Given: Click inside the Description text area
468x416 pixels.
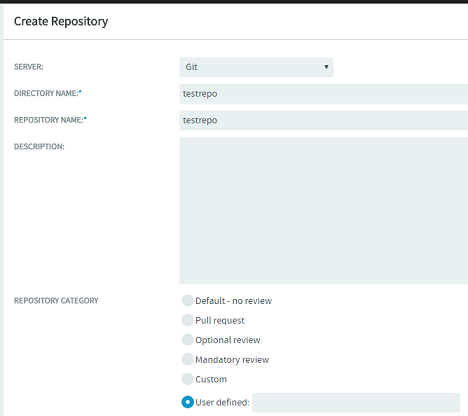Looking at the screenshot, I should click(324, 211).
